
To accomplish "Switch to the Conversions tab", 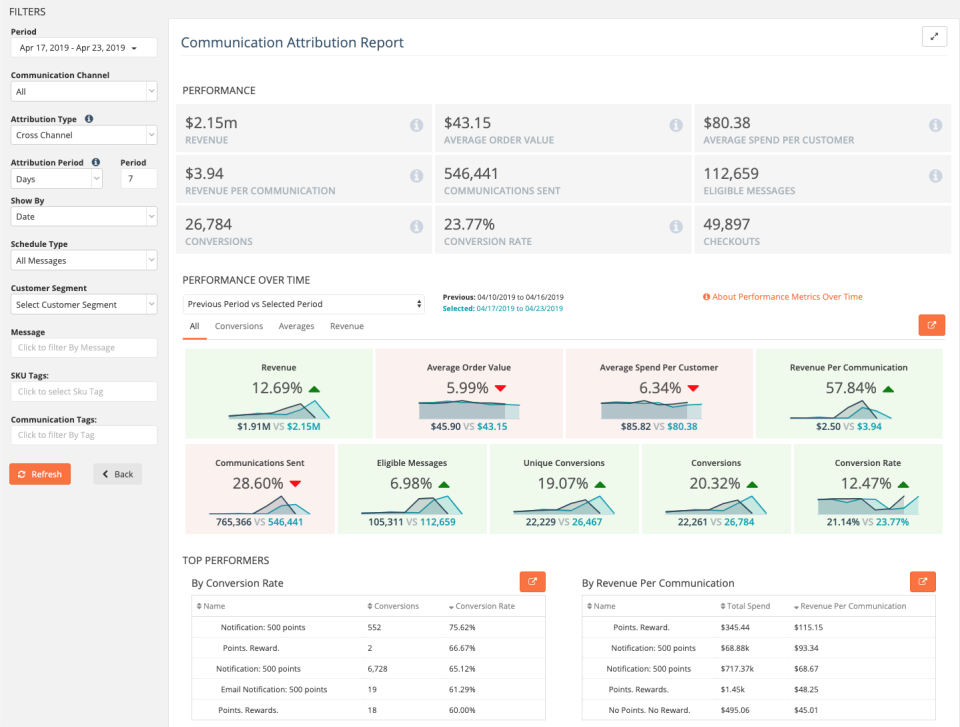I will [239, 326].
